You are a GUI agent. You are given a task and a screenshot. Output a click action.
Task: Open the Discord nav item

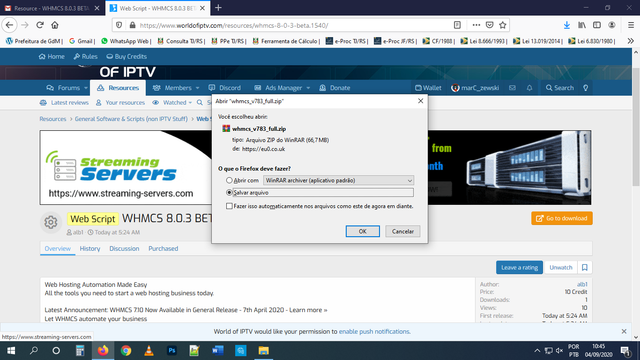click(x=224, y=88)
